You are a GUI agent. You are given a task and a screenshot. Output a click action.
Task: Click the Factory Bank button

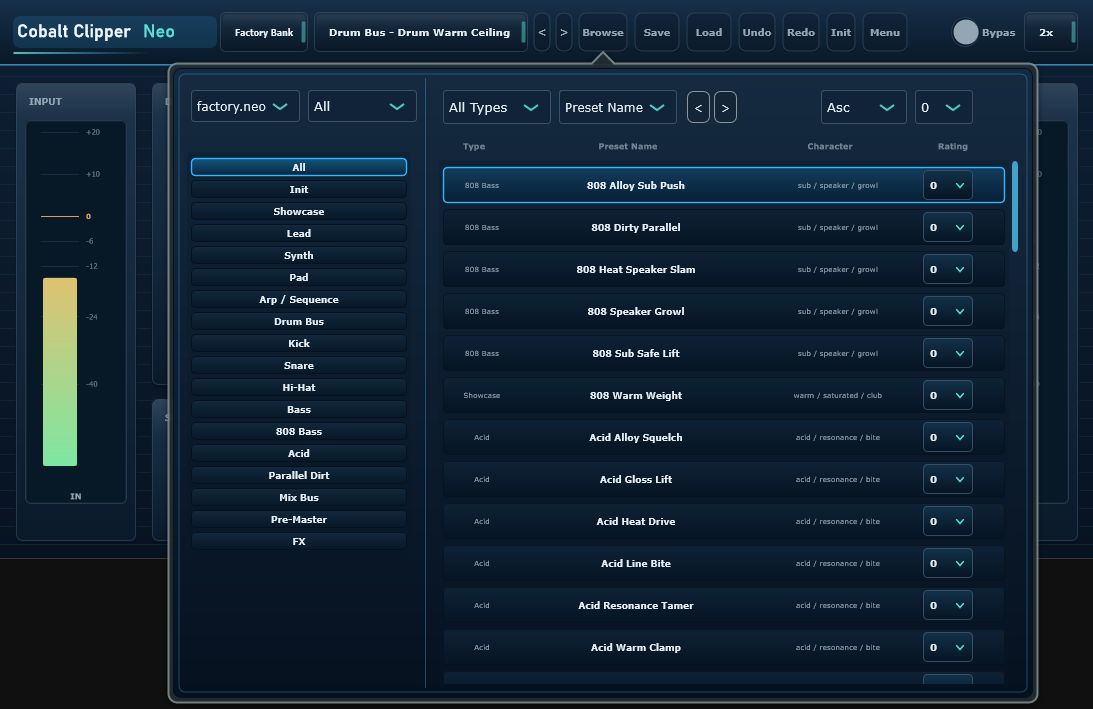pyautogui.click(x=263, y=32)
